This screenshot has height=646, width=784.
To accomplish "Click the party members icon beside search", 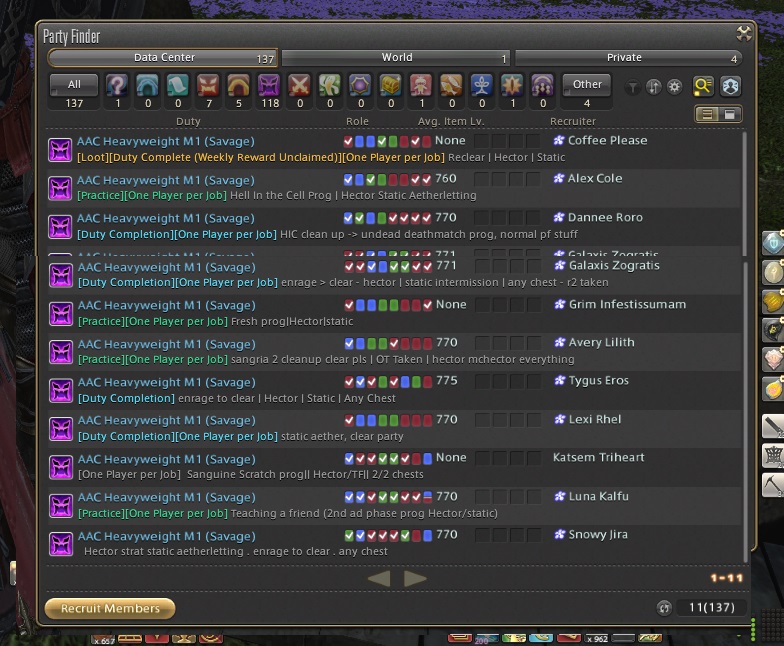I will [x=730, y=86].
